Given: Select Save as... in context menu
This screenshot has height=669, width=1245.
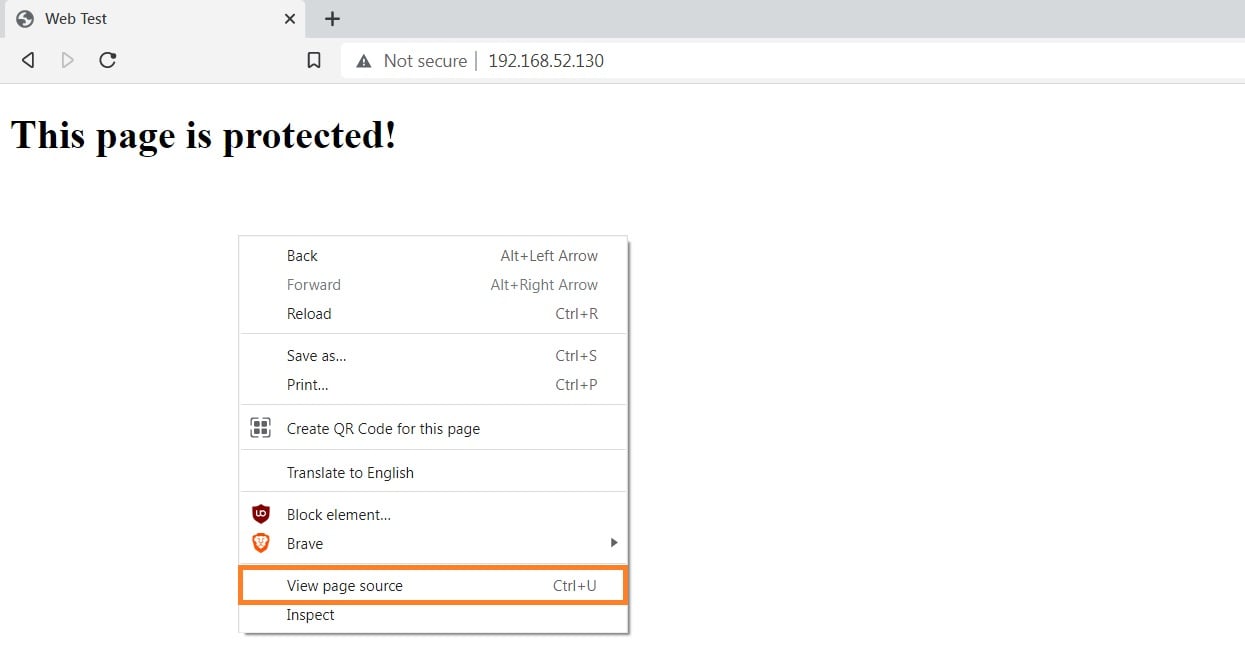Looking at the screenshot, I should tap(433, 356).
